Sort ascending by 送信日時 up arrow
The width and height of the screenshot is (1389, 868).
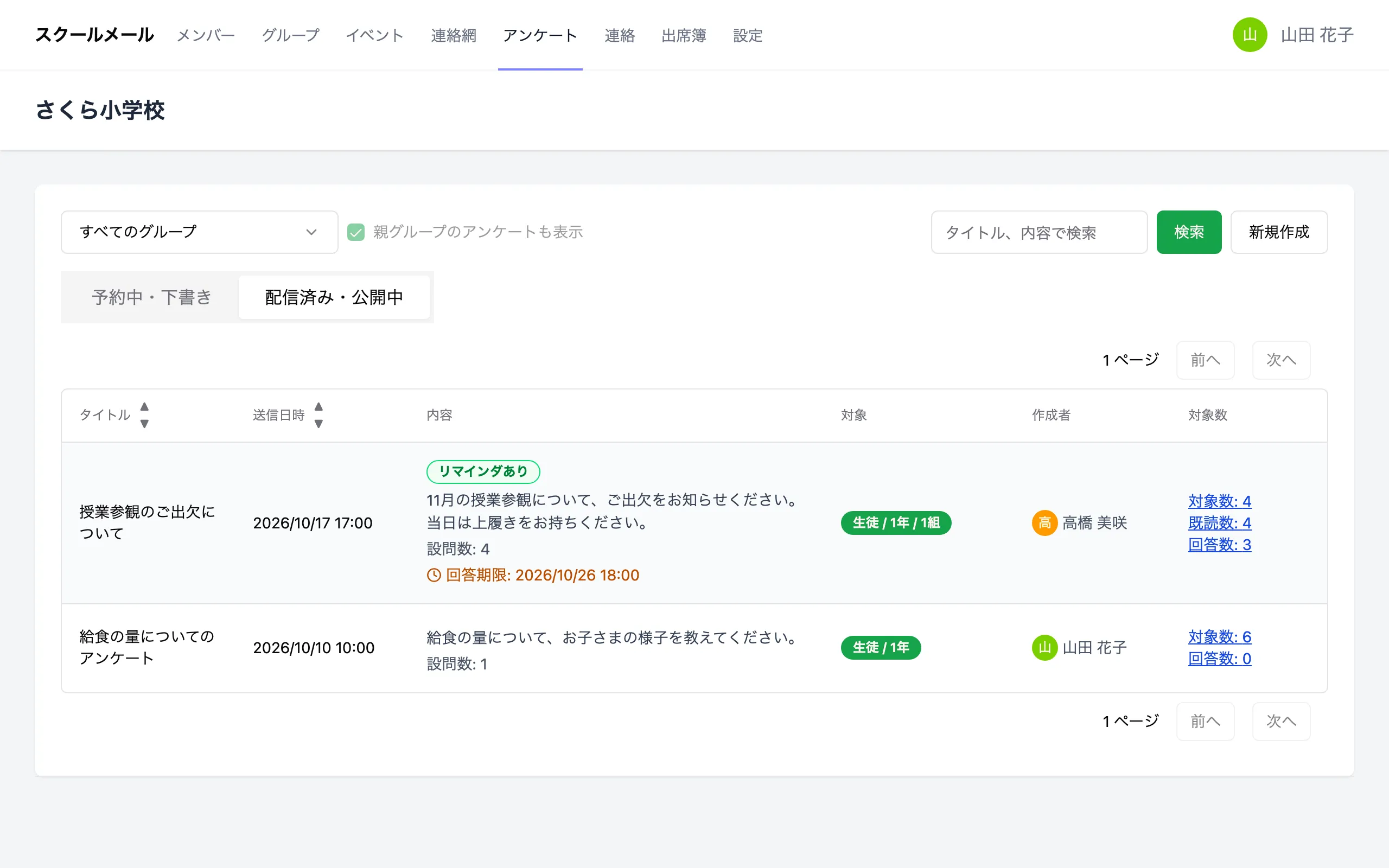coord(318,406)
